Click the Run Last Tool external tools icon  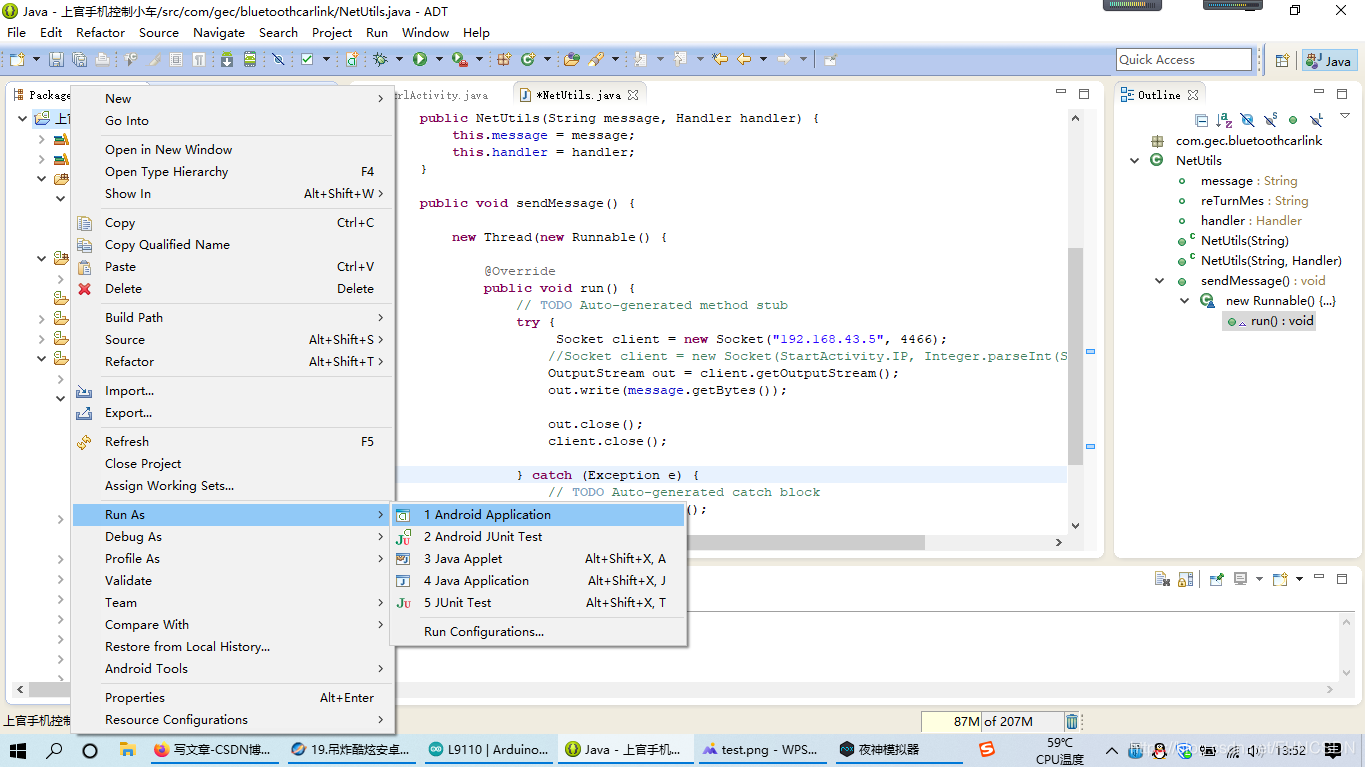point(460,60)
